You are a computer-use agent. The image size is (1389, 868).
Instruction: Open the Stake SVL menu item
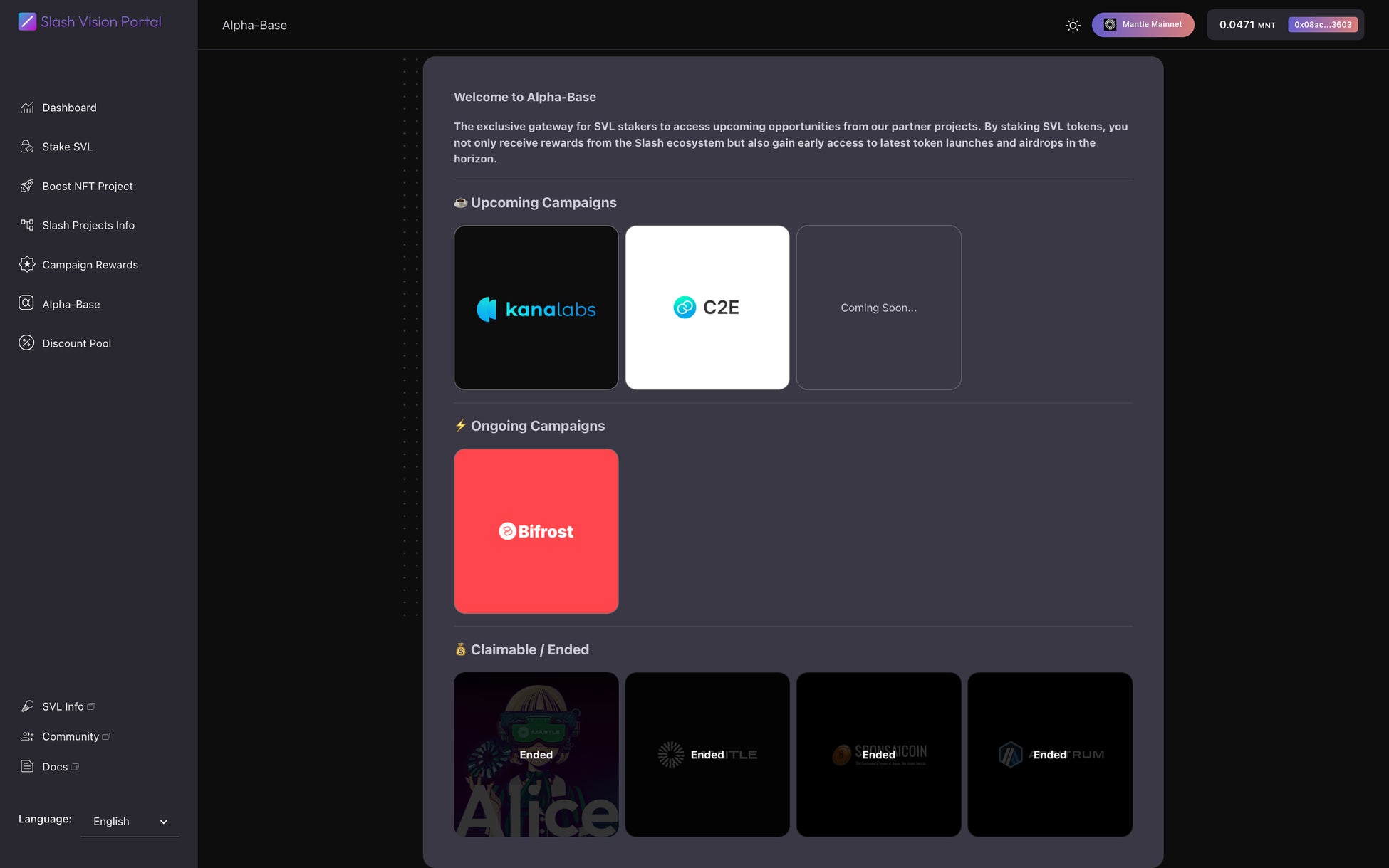(x=67, y=147)
